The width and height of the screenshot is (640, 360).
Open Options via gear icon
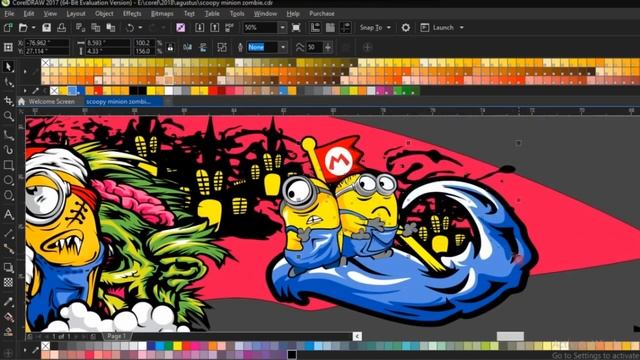(406, 27)
